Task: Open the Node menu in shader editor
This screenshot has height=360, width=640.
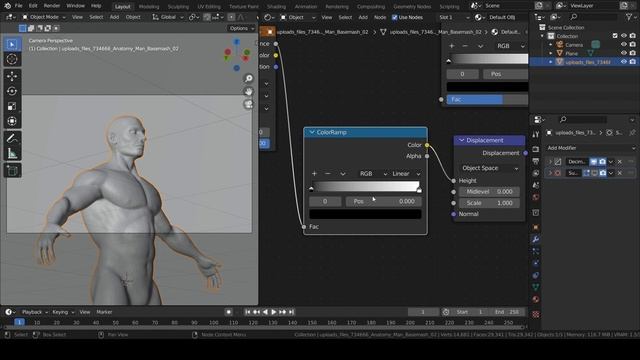Action: click(x=380, y=17)
